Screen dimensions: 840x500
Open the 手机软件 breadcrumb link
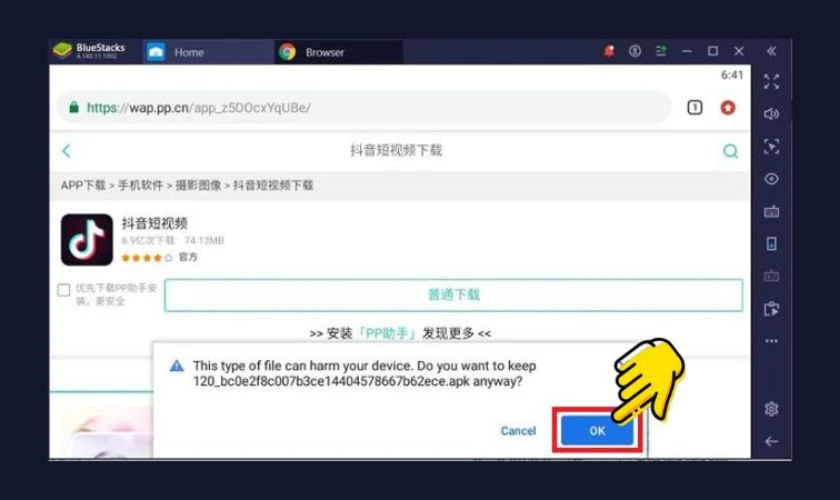click(x=140, y=185)
